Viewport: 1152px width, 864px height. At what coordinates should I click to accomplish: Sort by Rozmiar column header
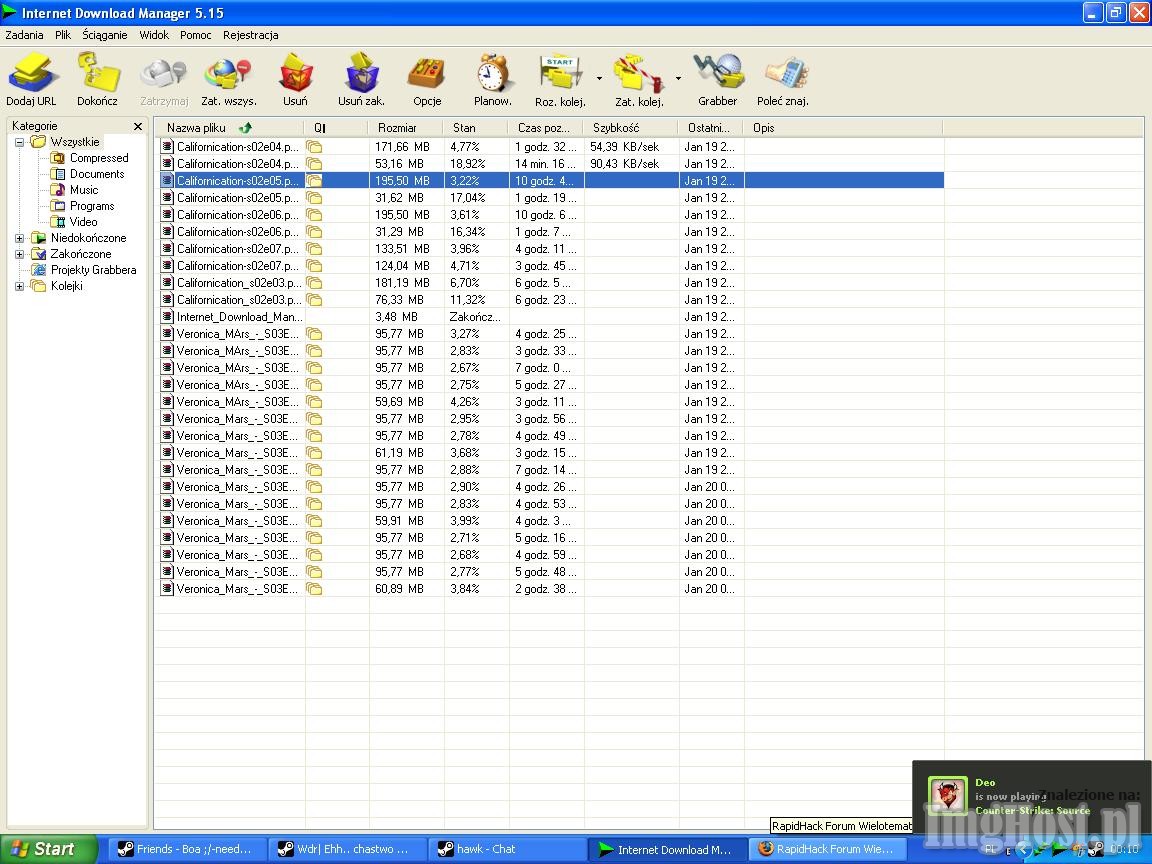(406, 128)
